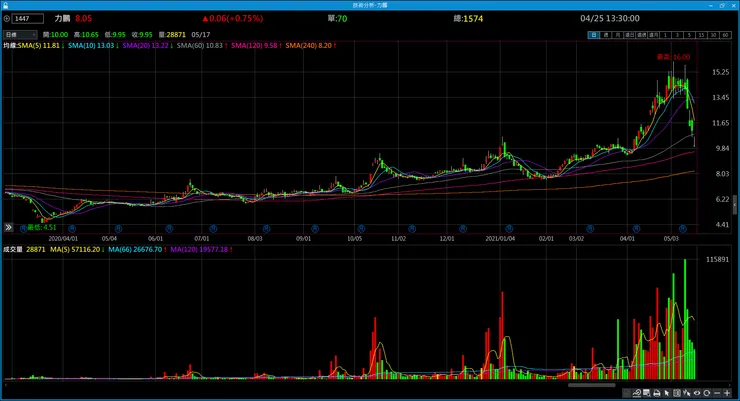Open the indicator chart settings icon
Viewport: 740px width, 401px height.
pyautogui.click(x=637, y=393)
